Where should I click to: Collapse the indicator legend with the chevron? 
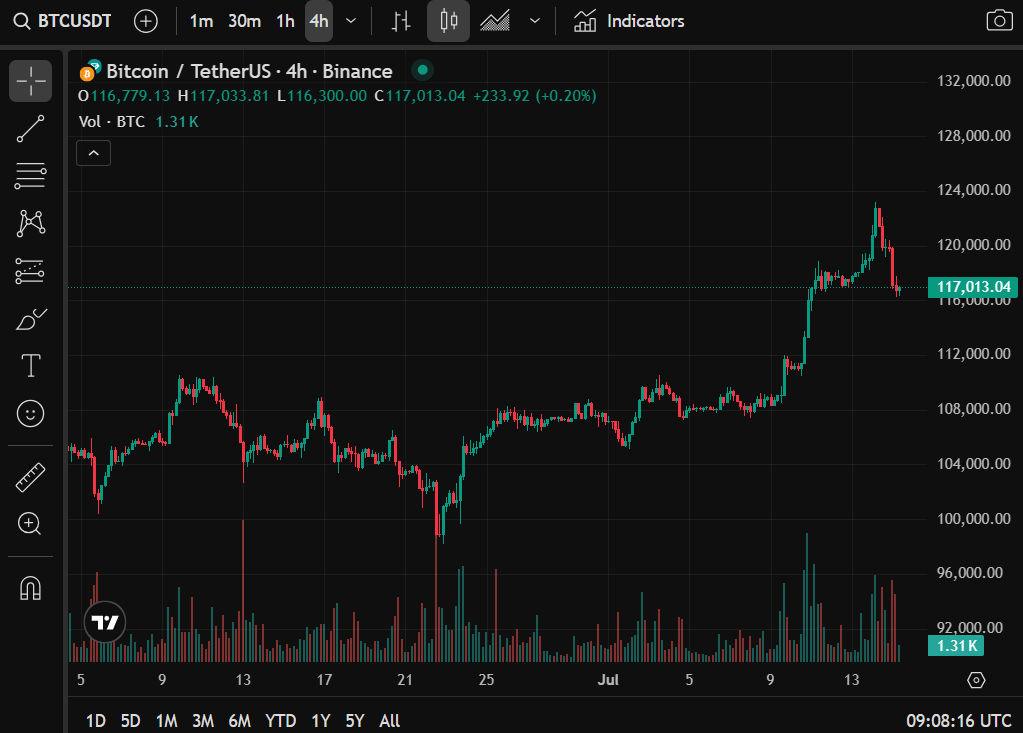94,153
